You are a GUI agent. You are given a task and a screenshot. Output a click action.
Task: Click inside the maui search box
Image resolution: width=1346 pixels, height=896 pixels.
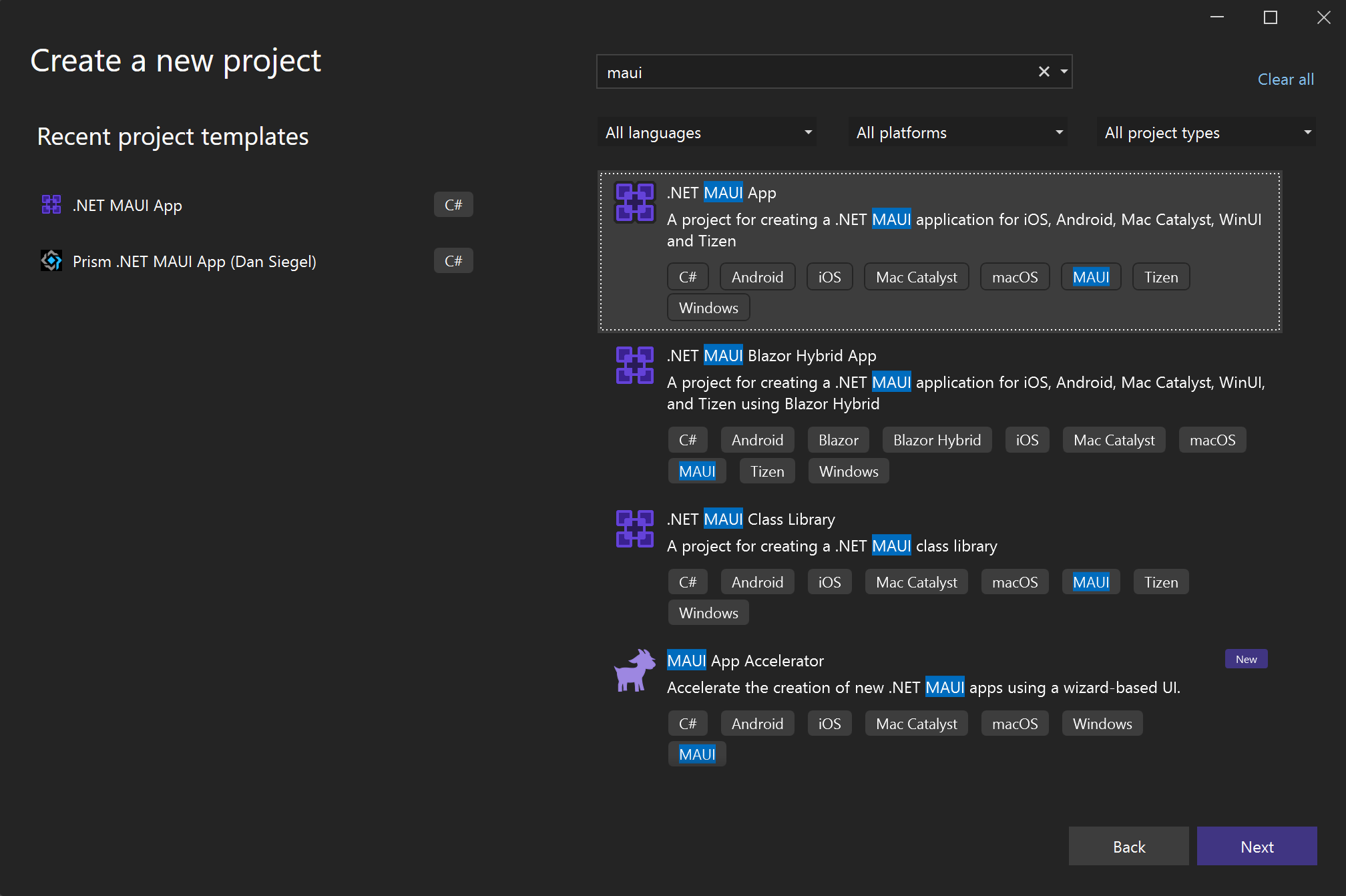coord(801,71)
